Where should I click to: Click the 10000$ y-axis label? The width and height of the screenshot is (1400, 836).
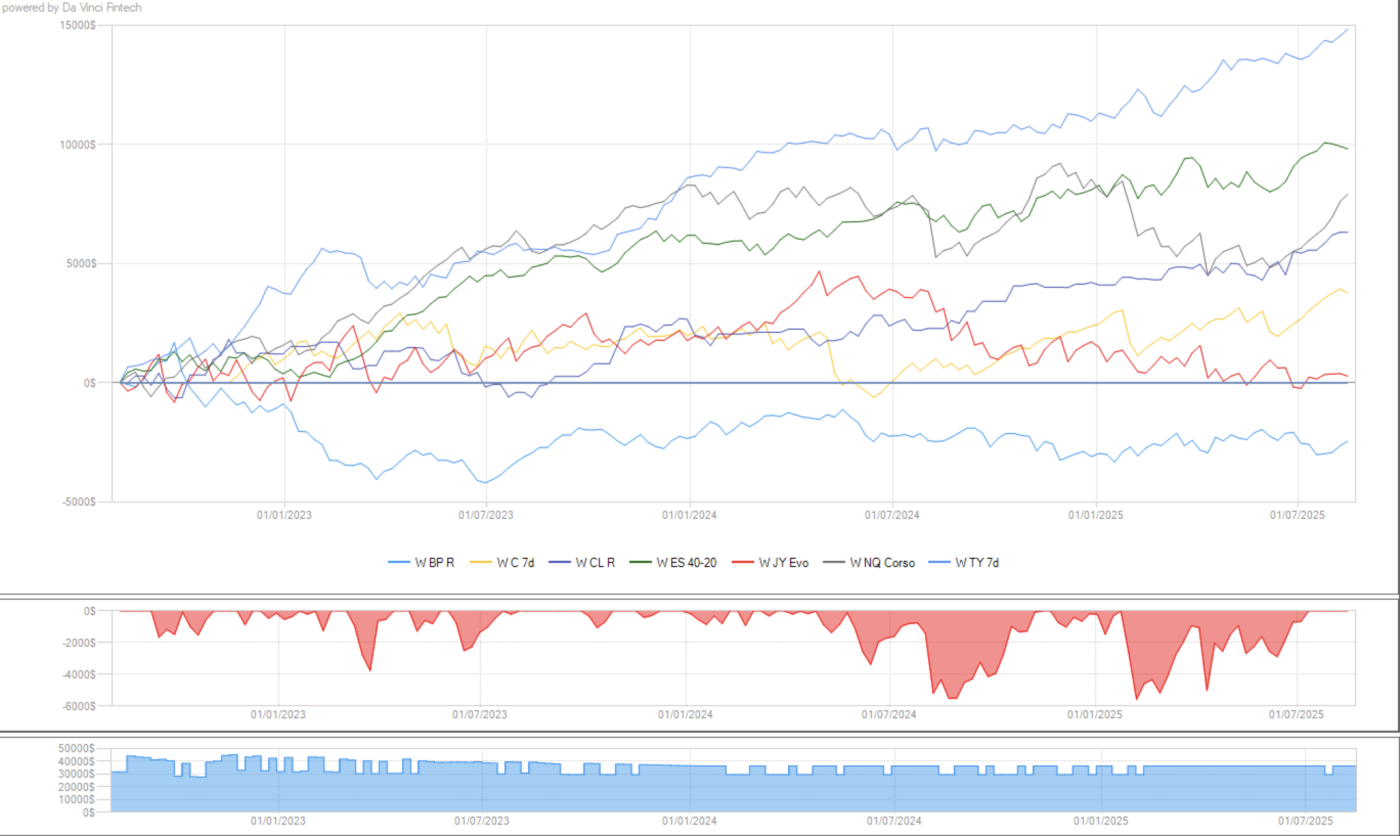(x=76, y=145)
